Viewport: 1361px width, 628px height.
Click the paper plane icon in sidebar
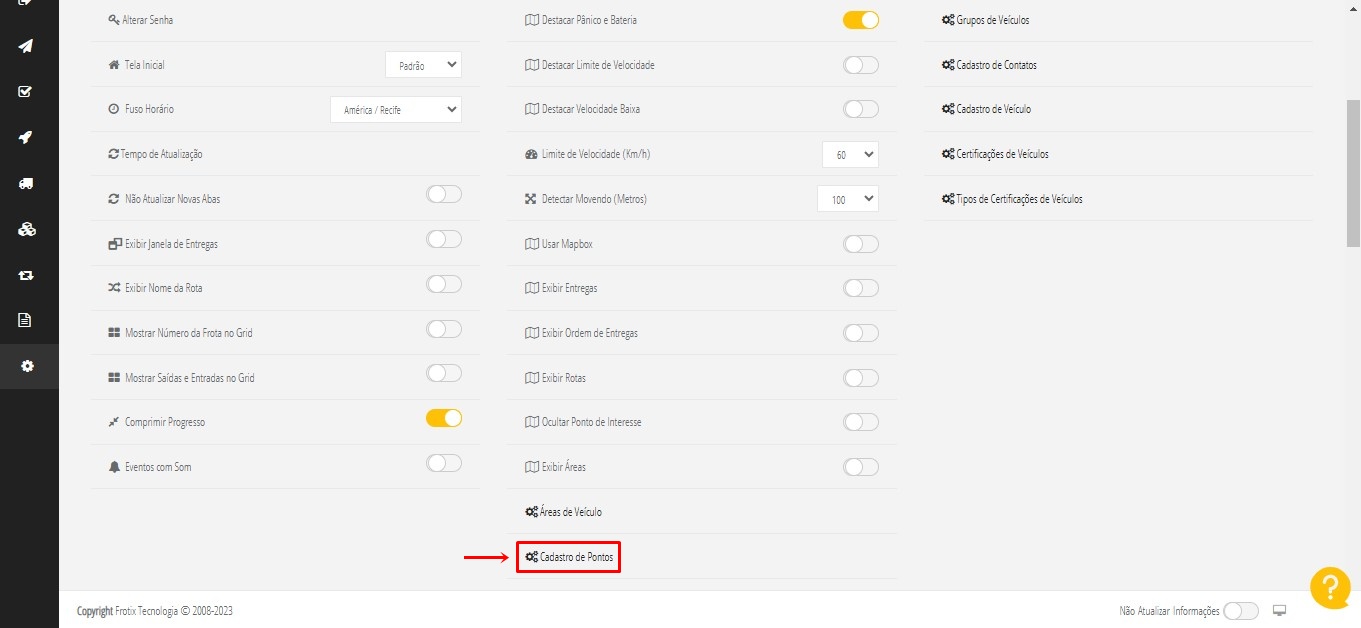pyautogui.click(x=27, y=46)
